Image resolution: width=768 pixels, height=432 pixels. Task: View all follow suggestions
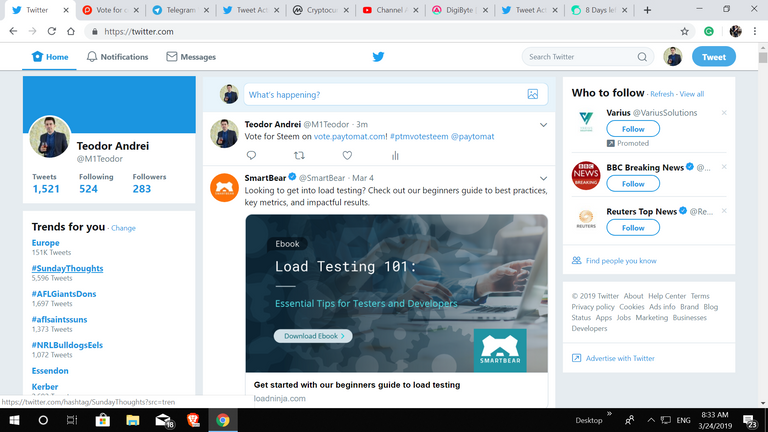(692, 94)
